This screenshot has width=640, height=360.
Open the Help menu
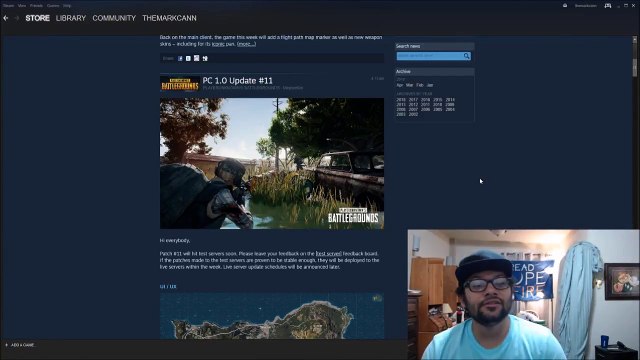(x=67, y=6)
